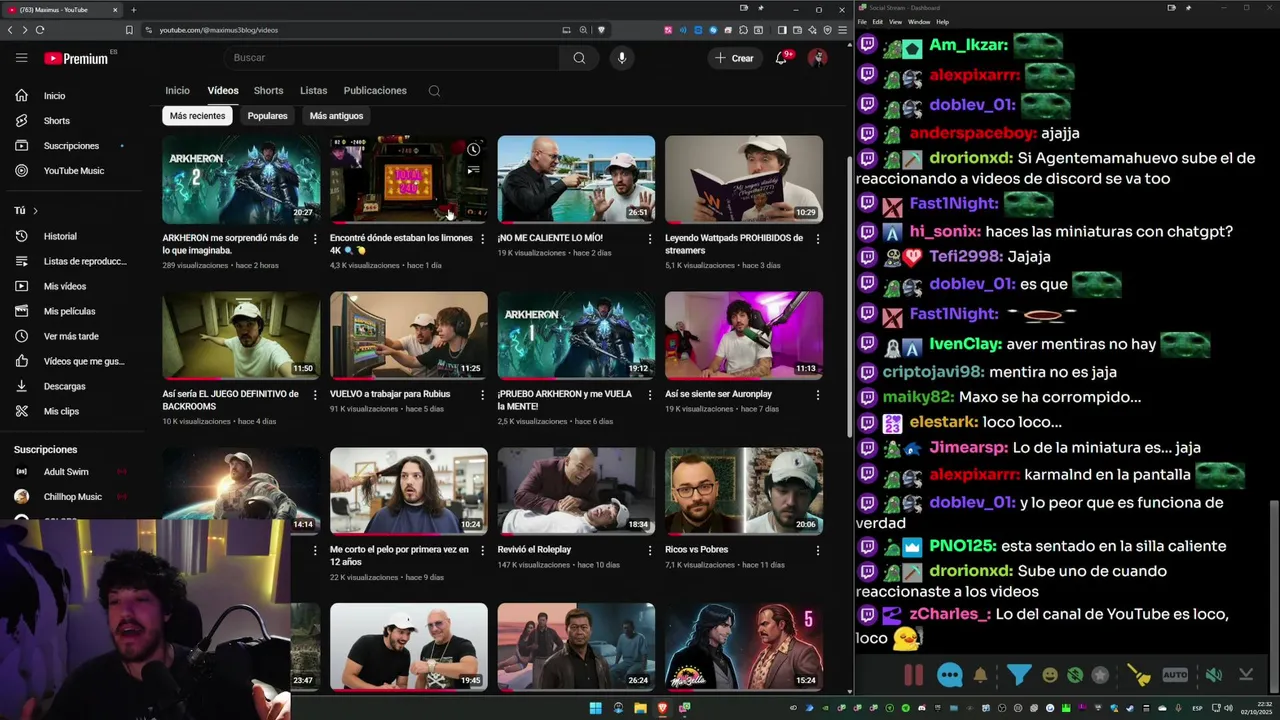Open options for Ricos vs Pobres video
The image size is (1280, 720).
click(818, 551)
